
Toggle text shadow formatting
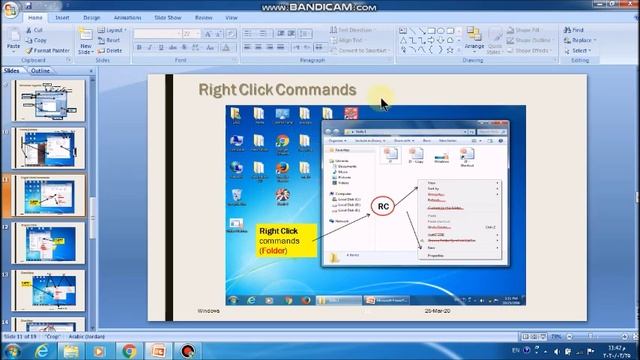184,48
